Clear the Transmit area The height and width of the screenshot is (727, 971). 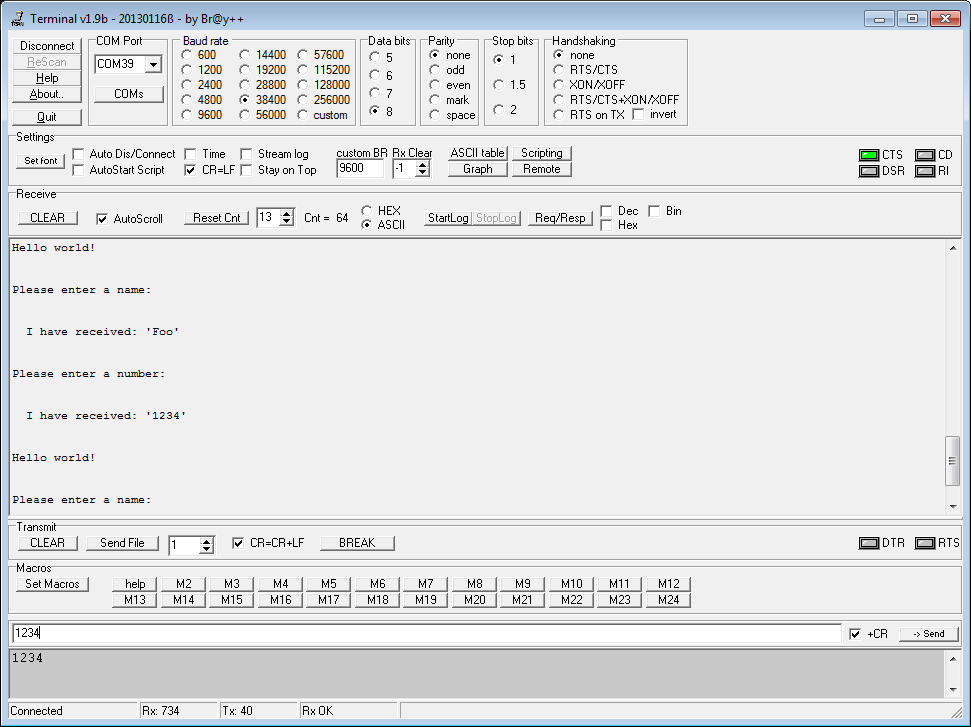pyautogui.click(x=47, y=543)
